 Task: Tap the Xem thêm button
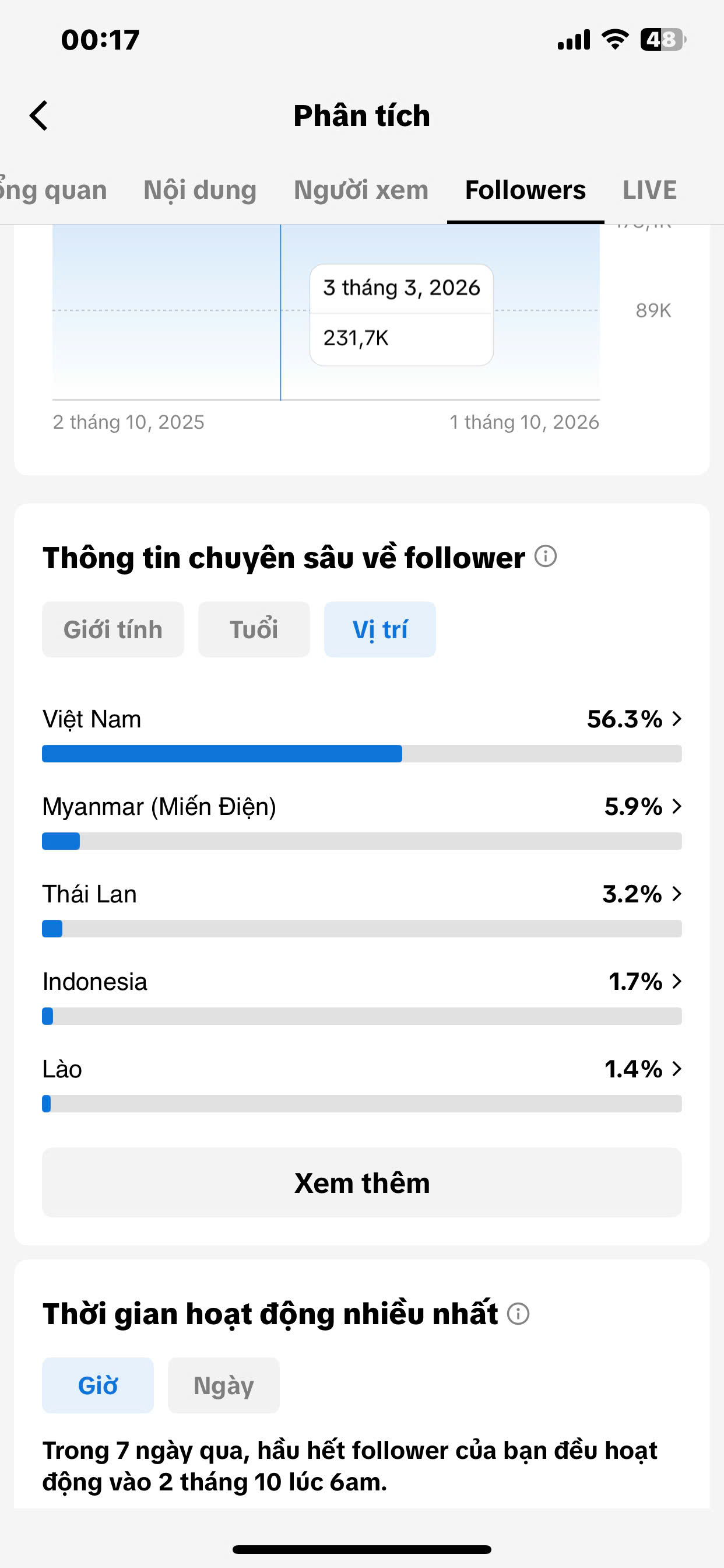click(x=362, y=1182)
